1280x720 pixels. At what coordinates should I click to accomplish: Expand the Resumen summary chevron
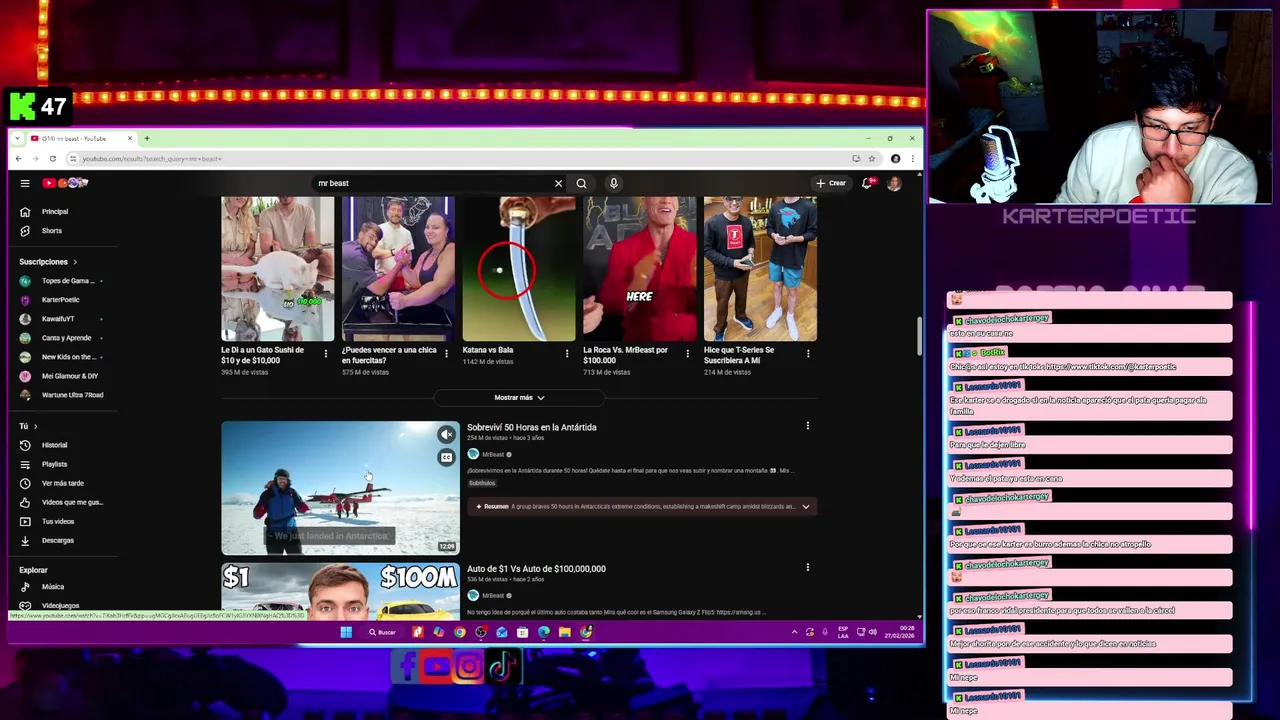coord(806,506)
